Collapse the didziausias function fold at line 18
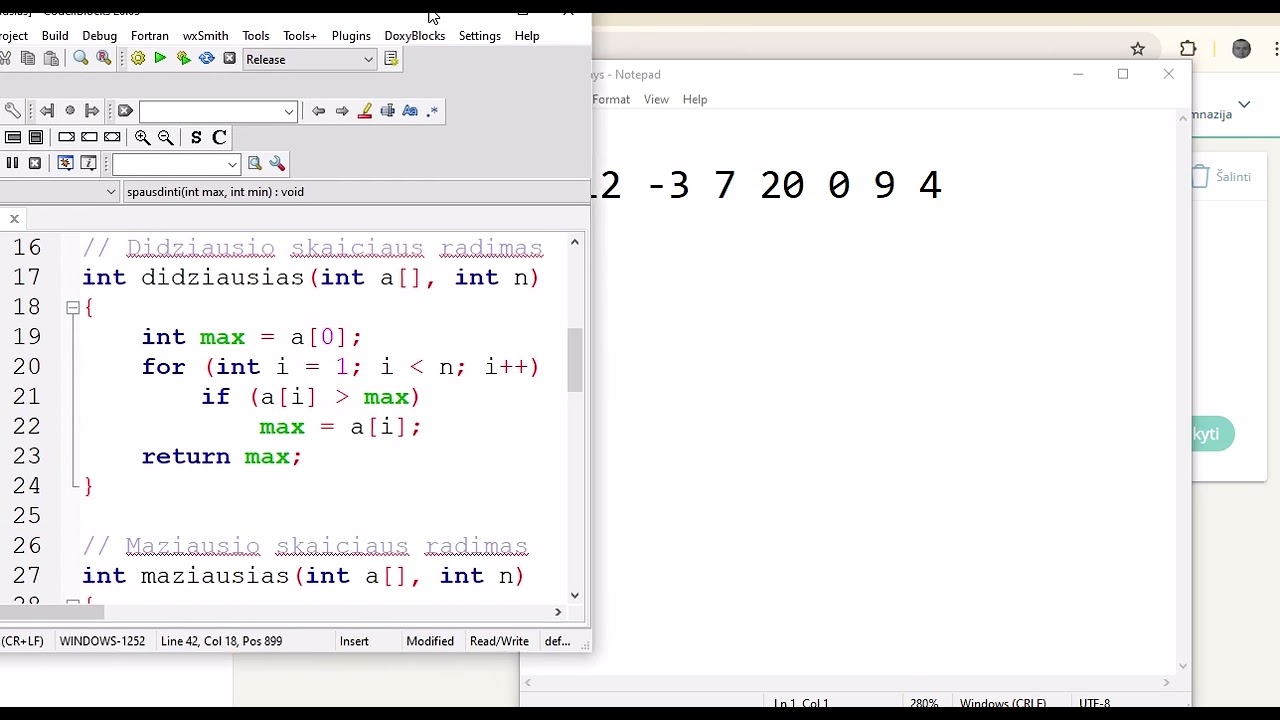 73,308
